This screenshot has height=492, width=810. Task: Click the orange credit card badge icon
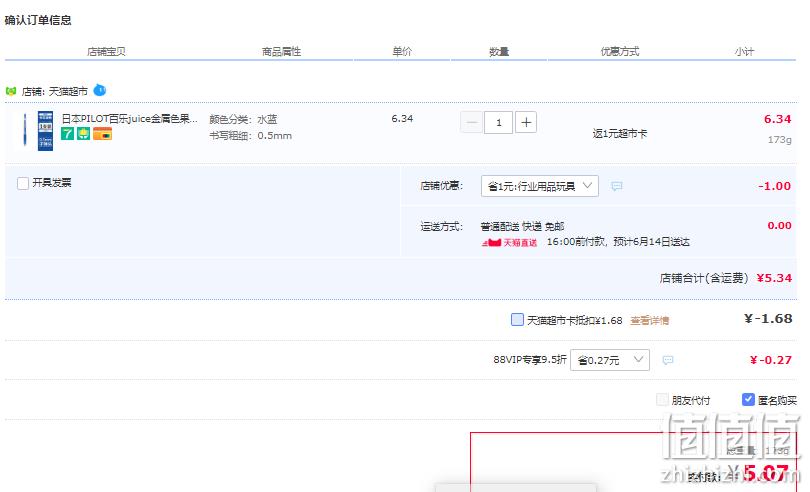tap(102, 134)
